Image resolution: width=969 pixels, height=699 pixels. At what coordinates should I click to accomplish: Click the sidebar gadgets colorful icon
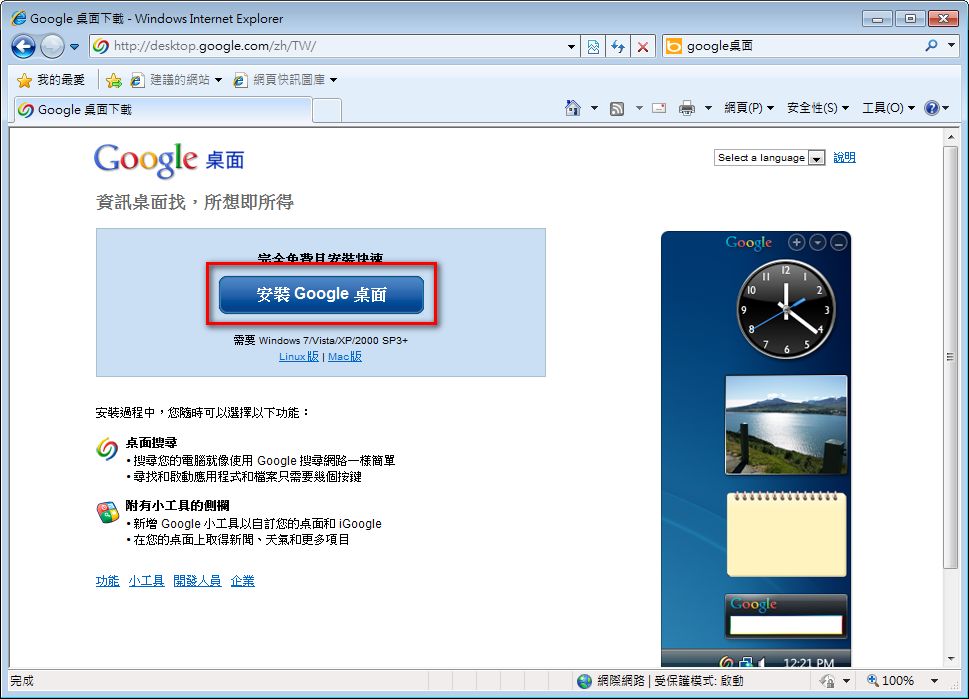coord(108,513)
